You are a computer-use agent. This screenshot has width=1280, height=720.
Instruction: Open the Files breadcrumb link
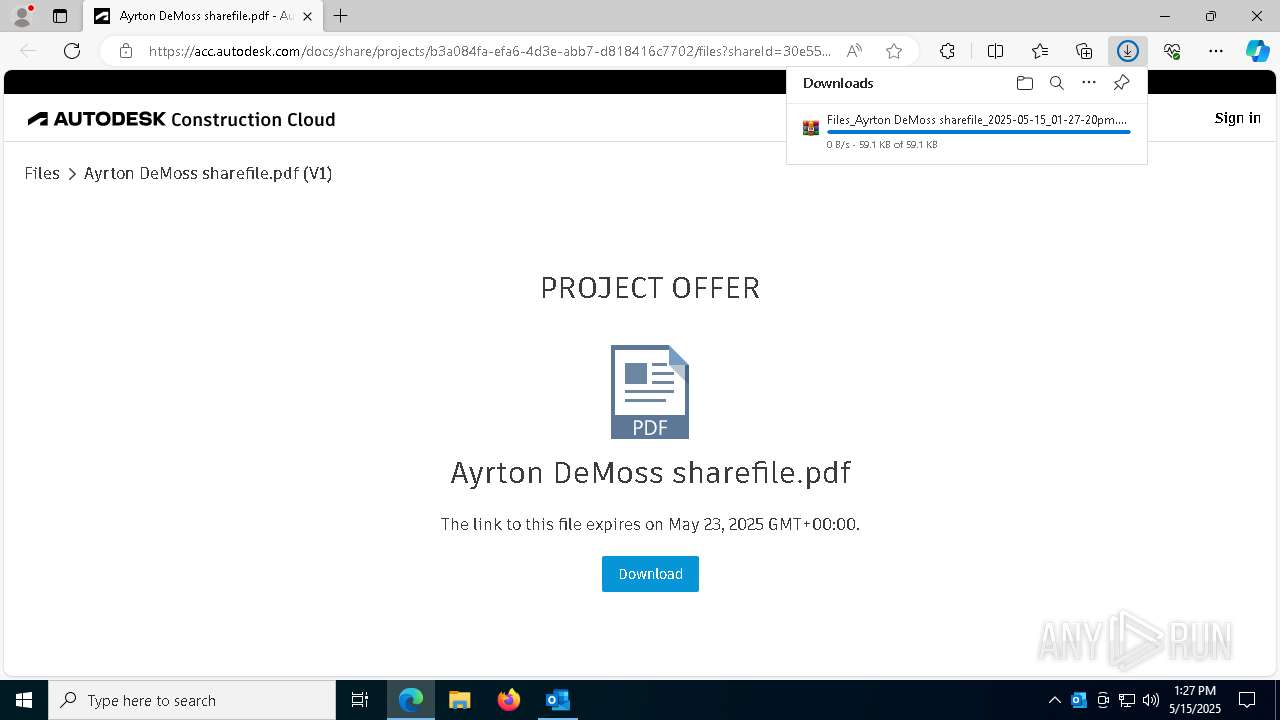(42, 173)
